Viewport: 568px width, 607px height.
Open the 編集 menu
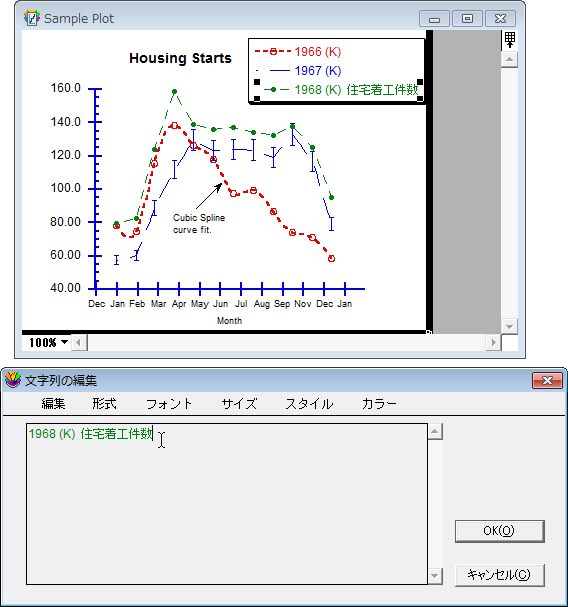click(x=53, y=404)
